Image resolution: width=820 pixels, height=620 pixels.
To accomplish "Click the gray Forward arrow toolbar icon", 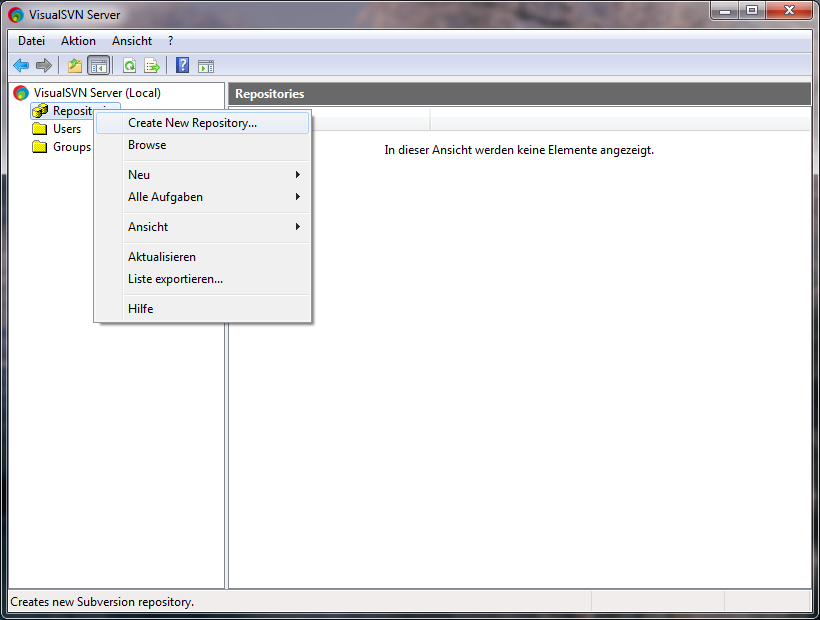I will point(44,66).
